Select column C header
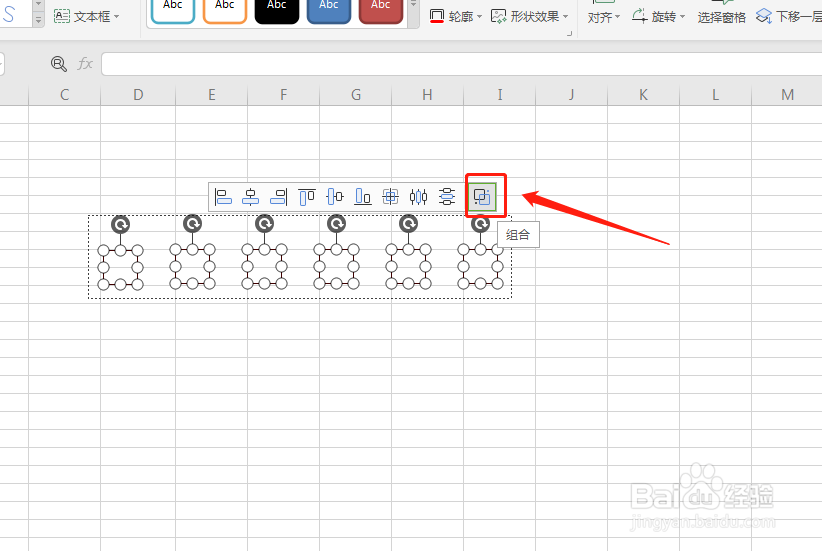 pos(64,95)
